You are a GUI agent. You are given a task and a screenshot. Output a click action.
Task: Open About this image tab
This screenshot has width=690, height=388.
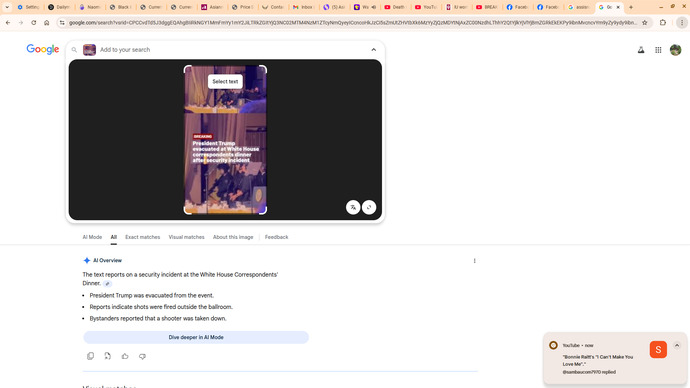[x=233, y=237]
